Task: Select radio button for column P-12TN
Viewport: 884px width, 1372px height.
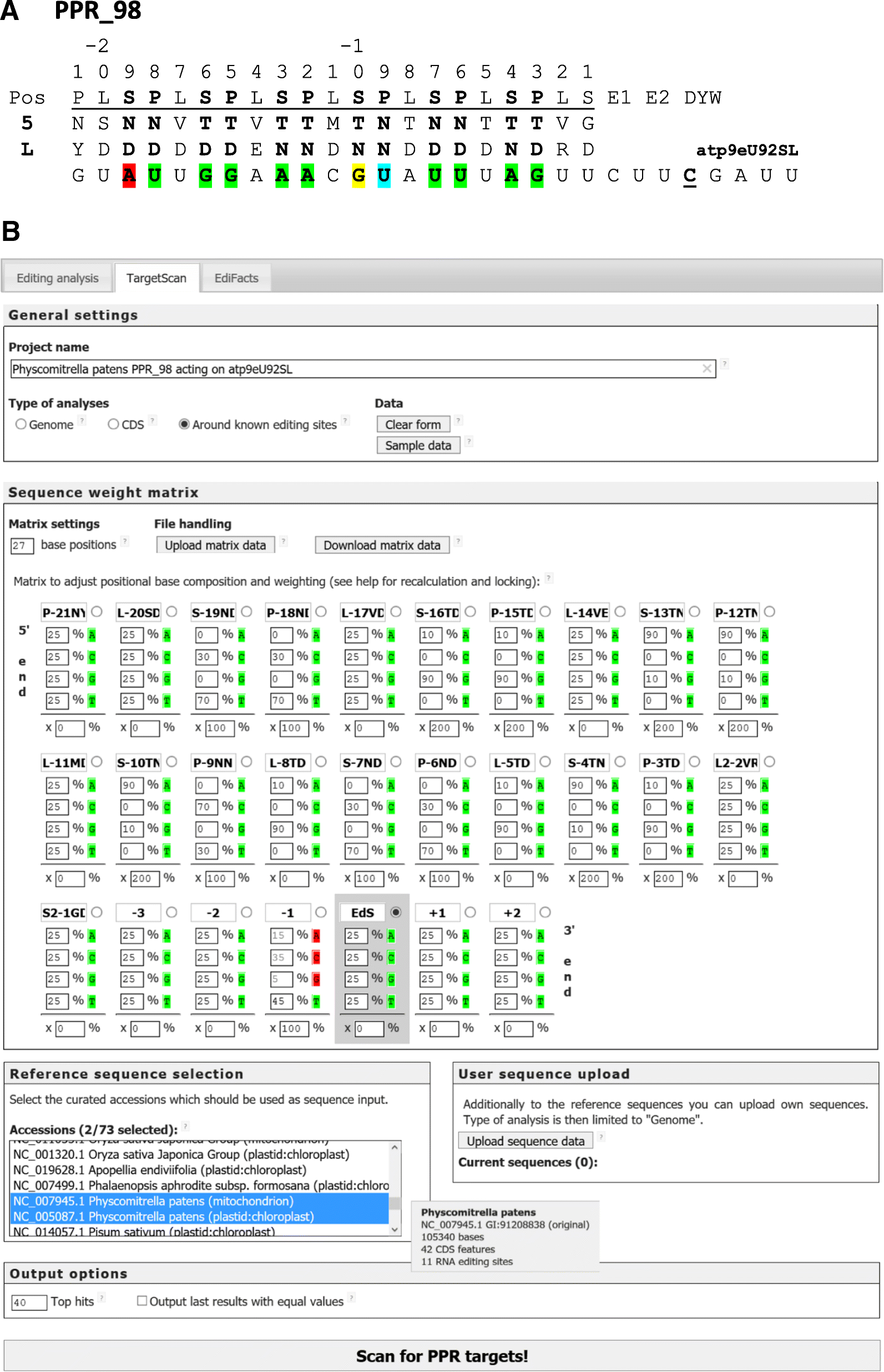Action: point(769,612)
